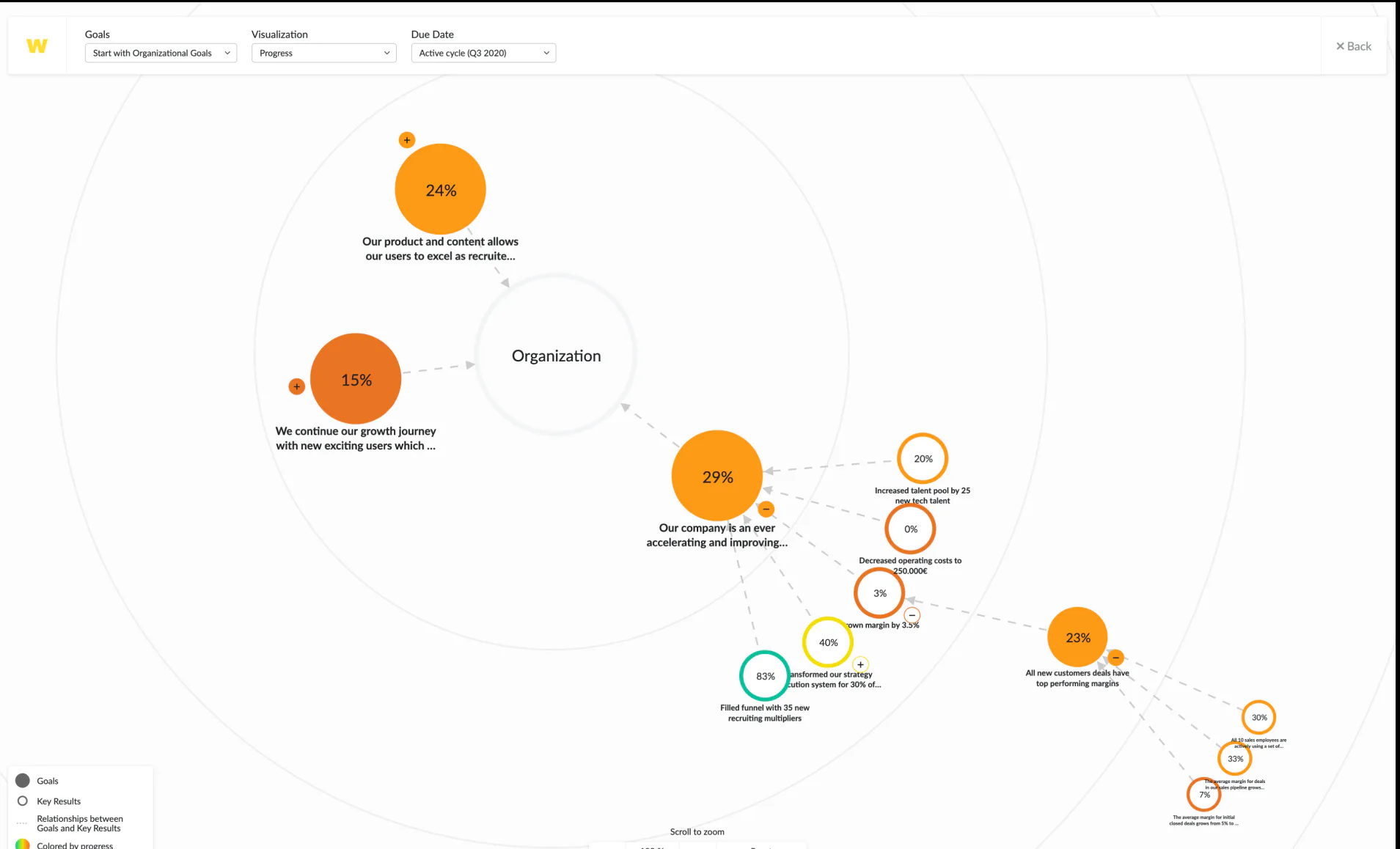1400x849 pixels.
Task: Open the Due Date dropdown for active cycle
Action: (x=483, y=53)
